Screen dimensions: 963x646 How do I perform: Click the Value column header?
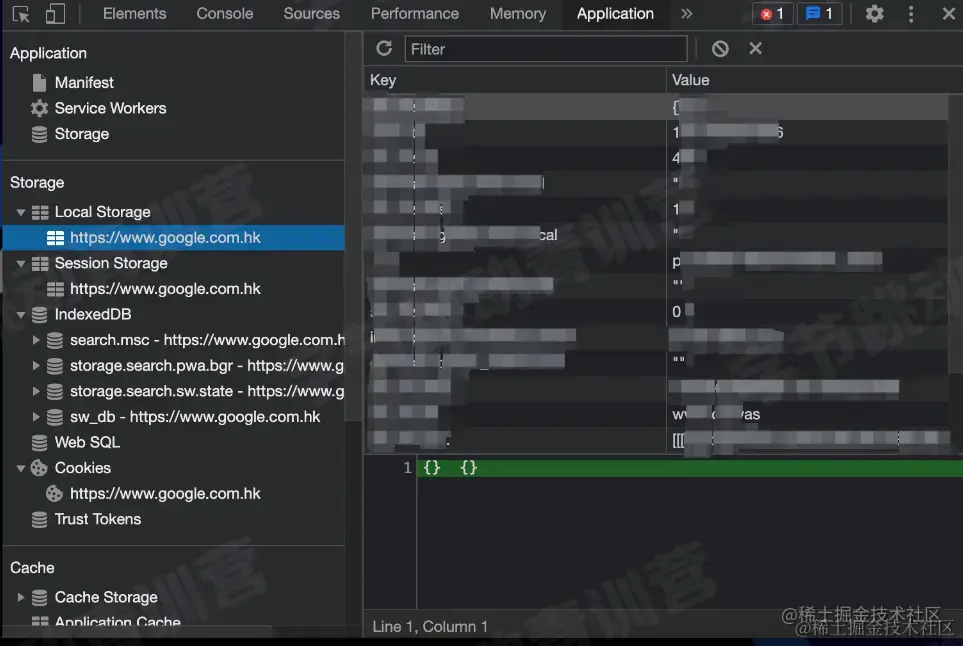pyautogui.click(x=814, y=80)
